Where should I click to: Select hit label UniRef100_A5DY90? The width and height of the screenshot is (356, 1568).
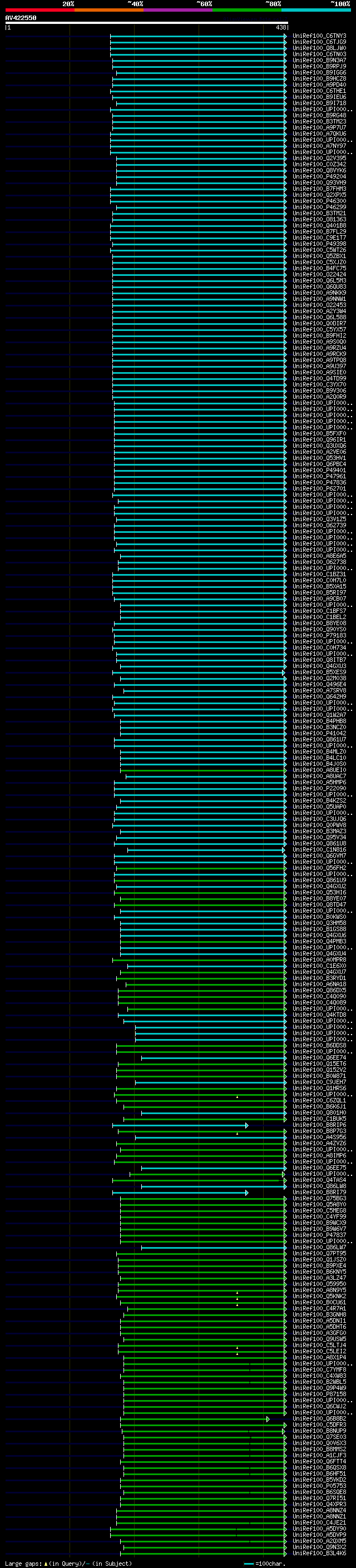[x=319, y=1529]
